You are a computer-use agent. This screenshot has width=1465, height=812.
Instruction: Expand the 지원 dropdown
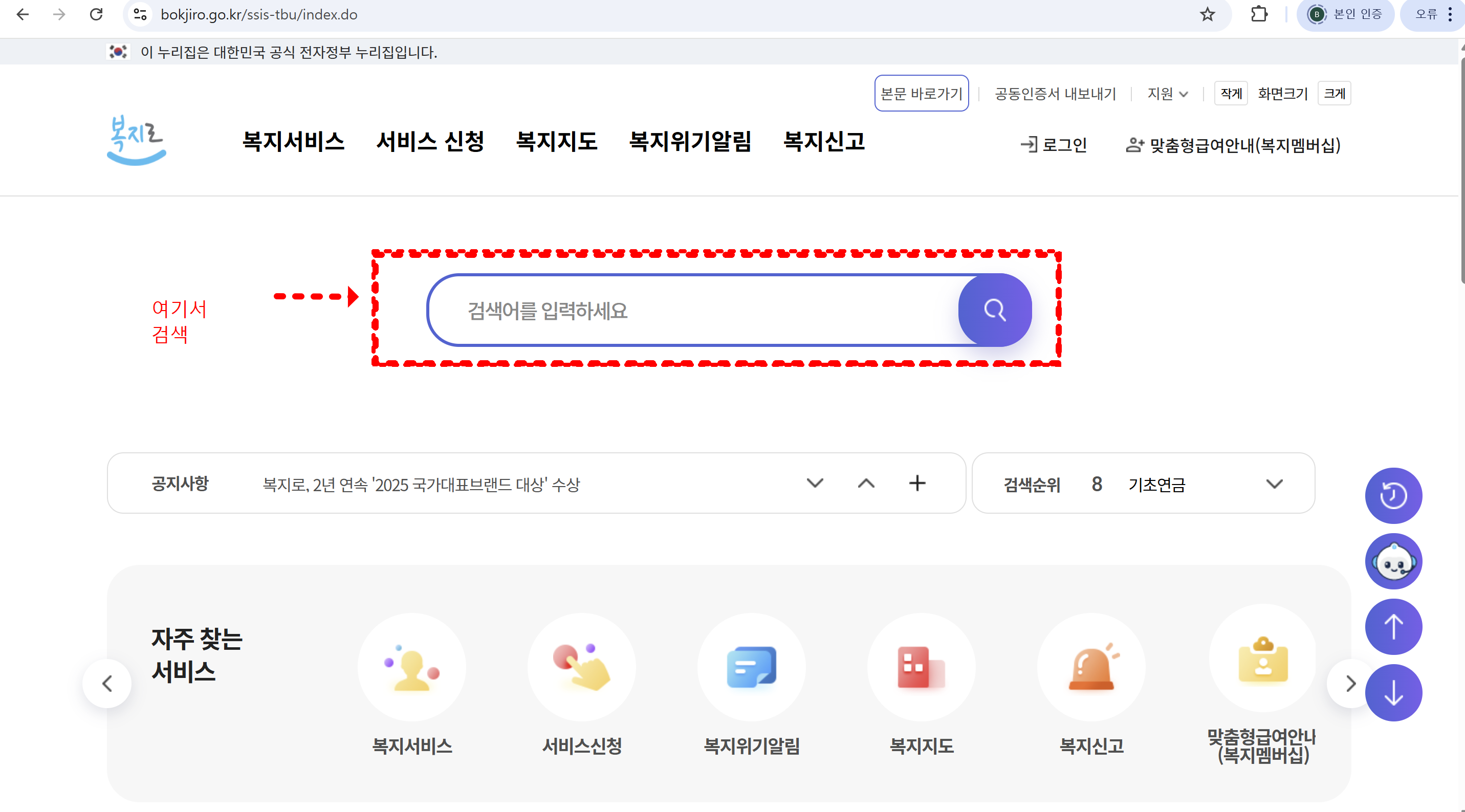tap(1167, 94)
